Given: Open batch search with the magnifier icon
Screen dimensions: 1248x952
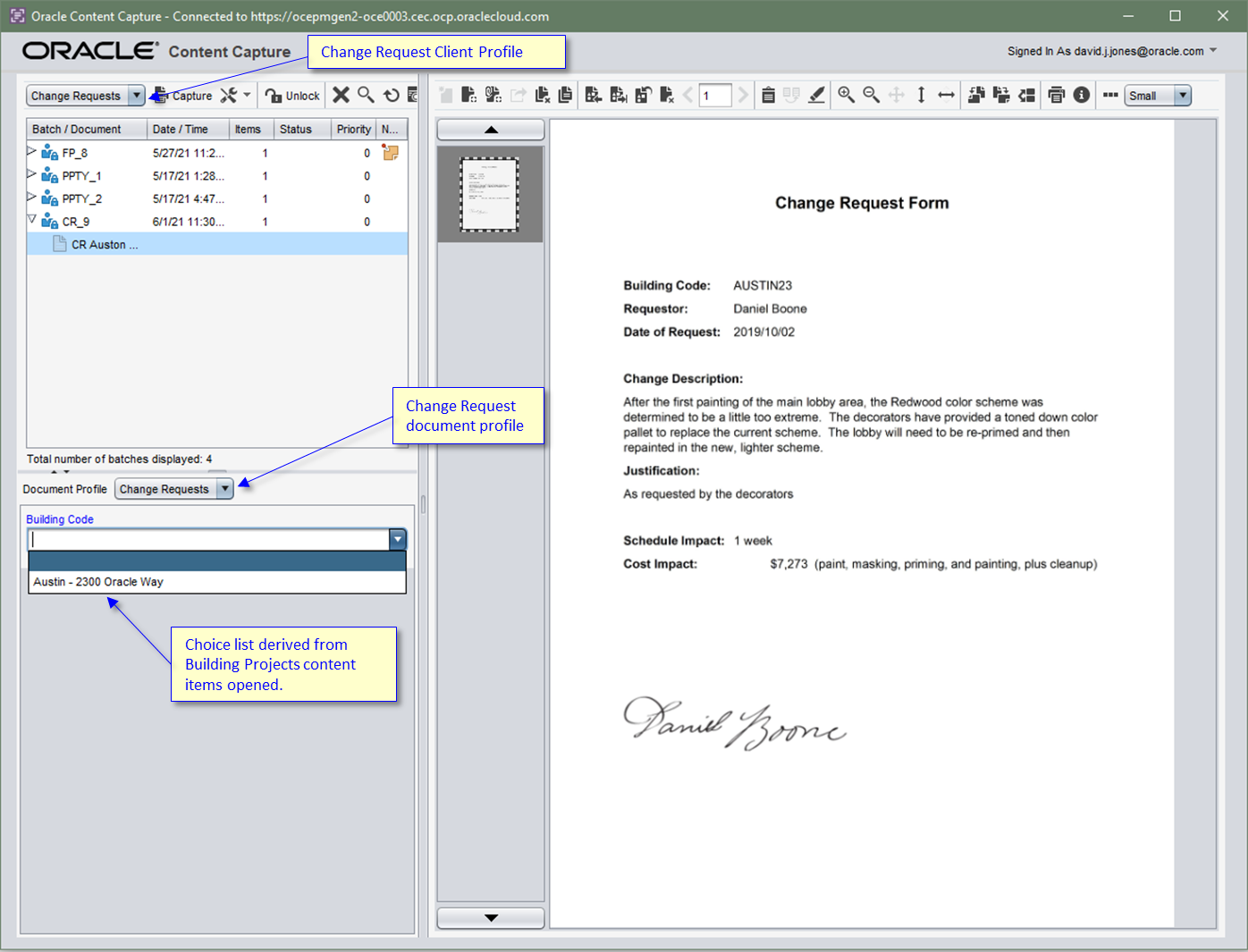Looking at the screenshot, I should tap(366, 95).
